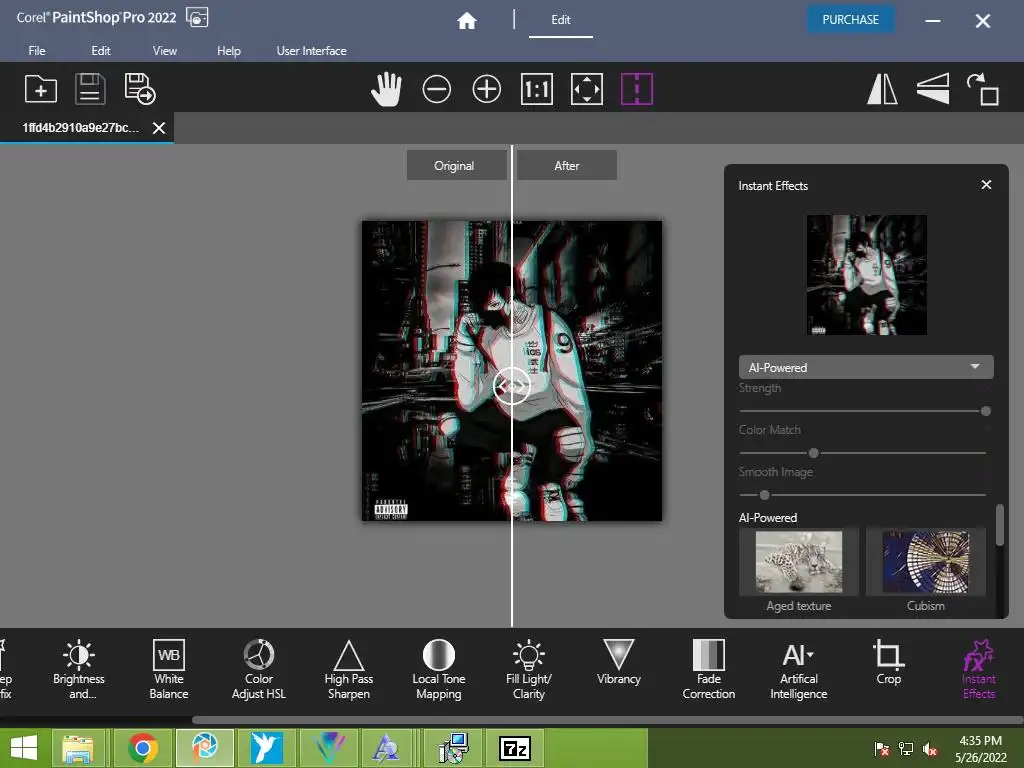Toggle the split view before/after icon
Image resolution: width=1024 pixels, height=768 pixels.
click(x=637, y=89)
